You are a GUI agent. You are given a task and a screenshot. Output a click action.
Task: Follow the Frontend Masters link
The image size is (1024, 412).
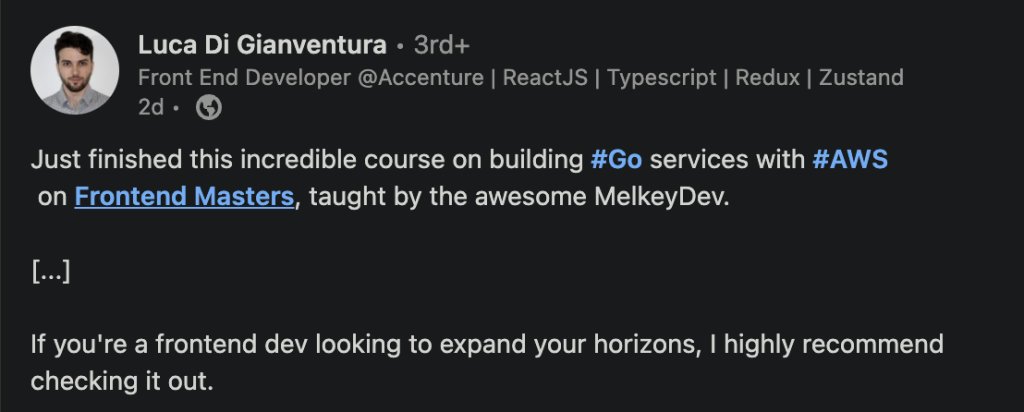185,196
